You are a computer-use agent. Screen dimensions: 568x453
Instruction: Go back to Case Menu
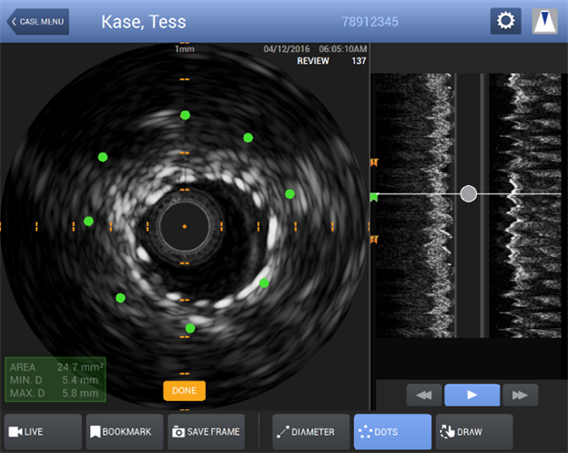pyautogui.click(x=38, y=22)
